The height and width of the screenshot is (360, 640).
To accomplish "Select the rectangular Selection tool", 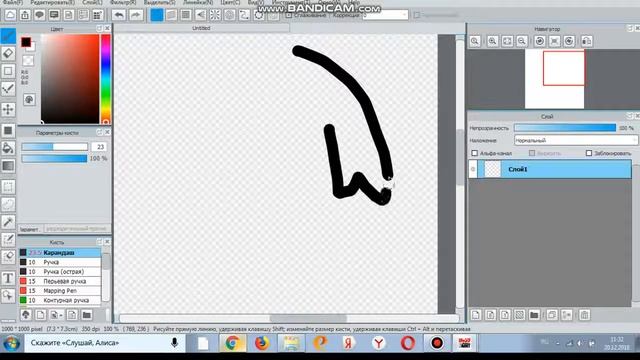I will coord(8,187).
